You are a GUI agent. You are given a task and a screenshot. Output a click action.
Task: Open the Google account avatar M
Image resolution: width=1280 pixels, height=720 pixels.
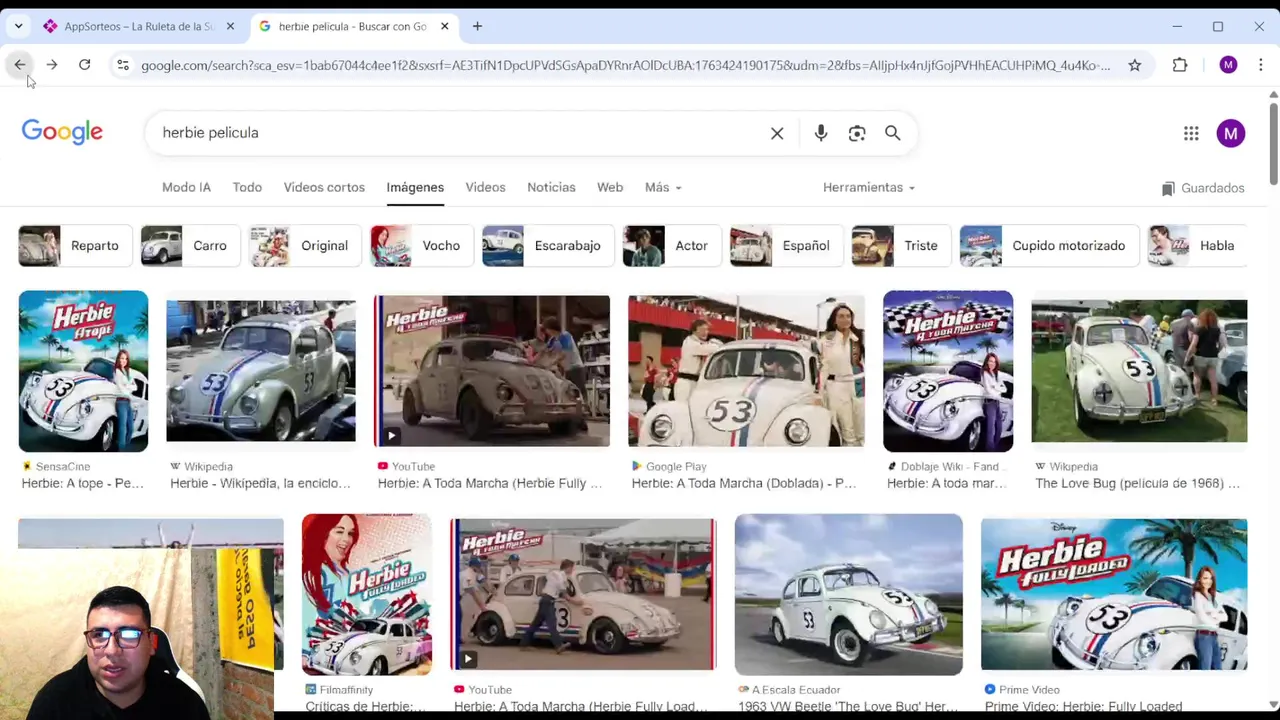1231,133
